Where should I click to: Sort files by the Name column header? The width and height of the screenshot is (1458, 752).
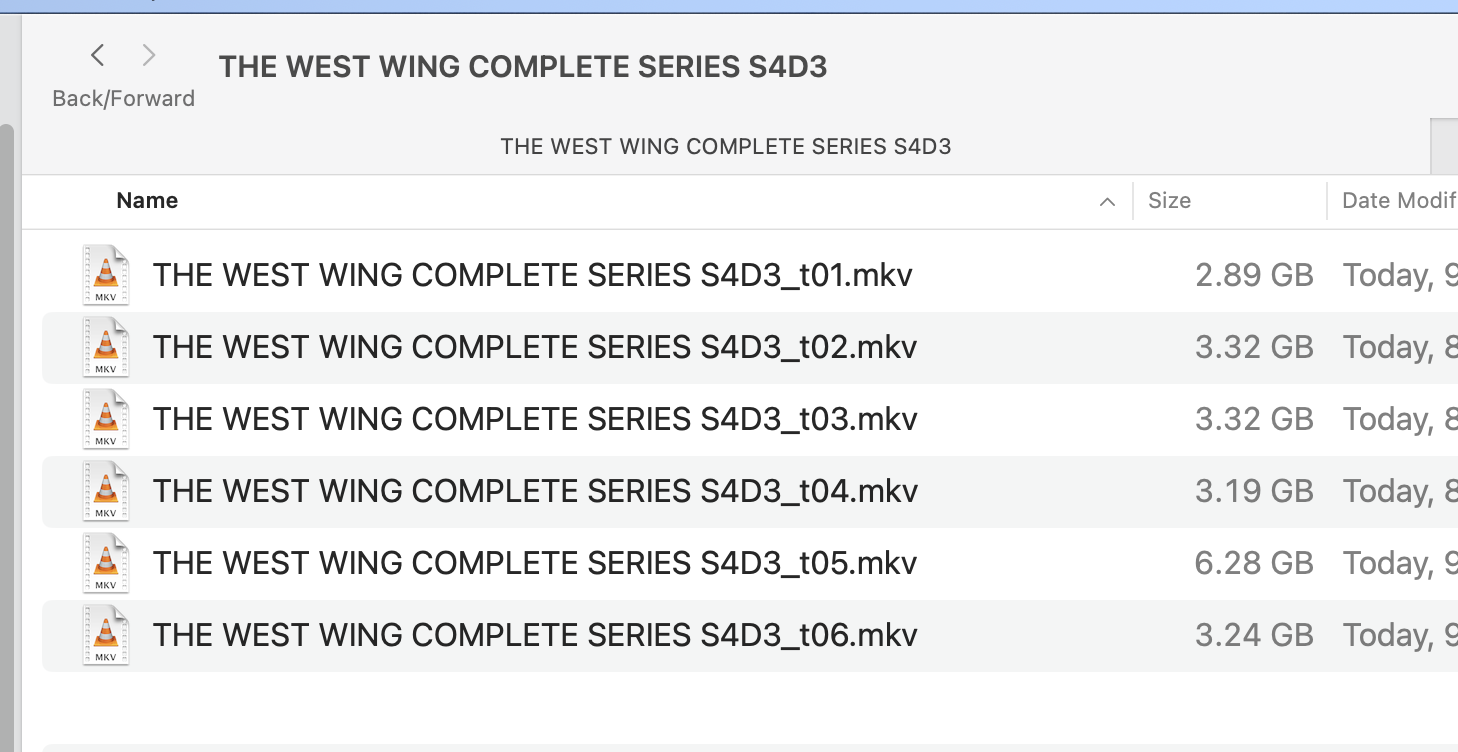tap(147, 200)
